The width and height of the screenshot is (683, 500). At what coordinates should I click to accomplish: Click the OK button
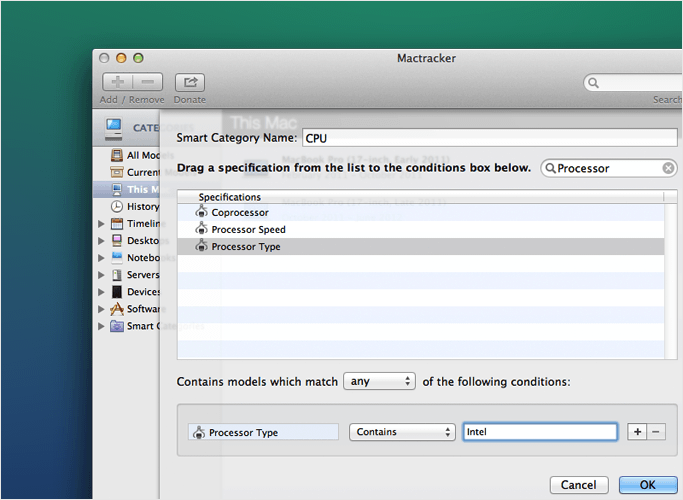coord(648,485)
